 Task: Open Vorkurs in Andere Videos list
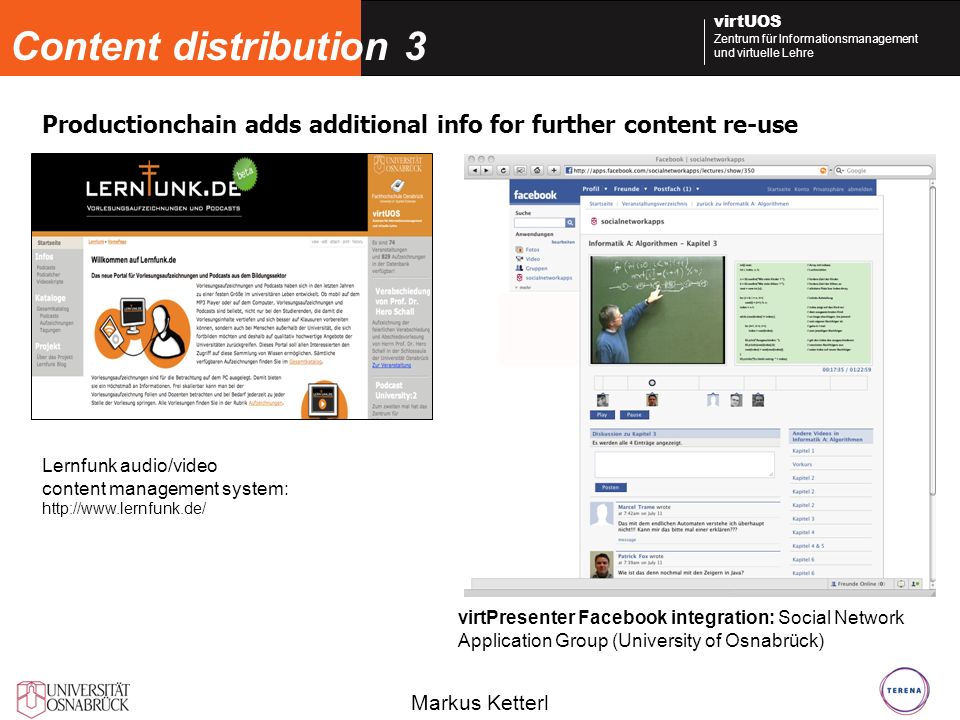(x=802, y=464)
